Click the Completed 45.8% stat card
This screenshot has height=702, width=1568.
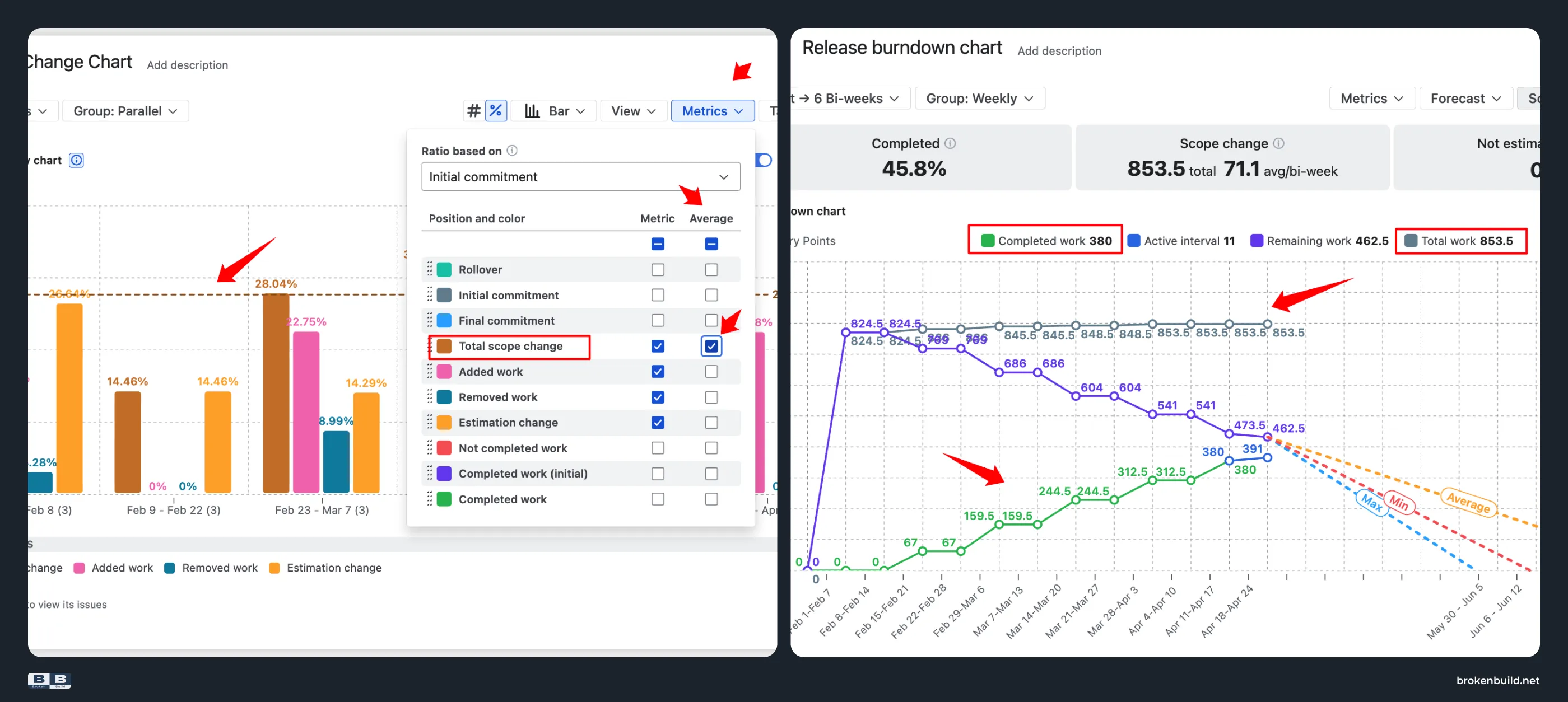coord(931,157)
